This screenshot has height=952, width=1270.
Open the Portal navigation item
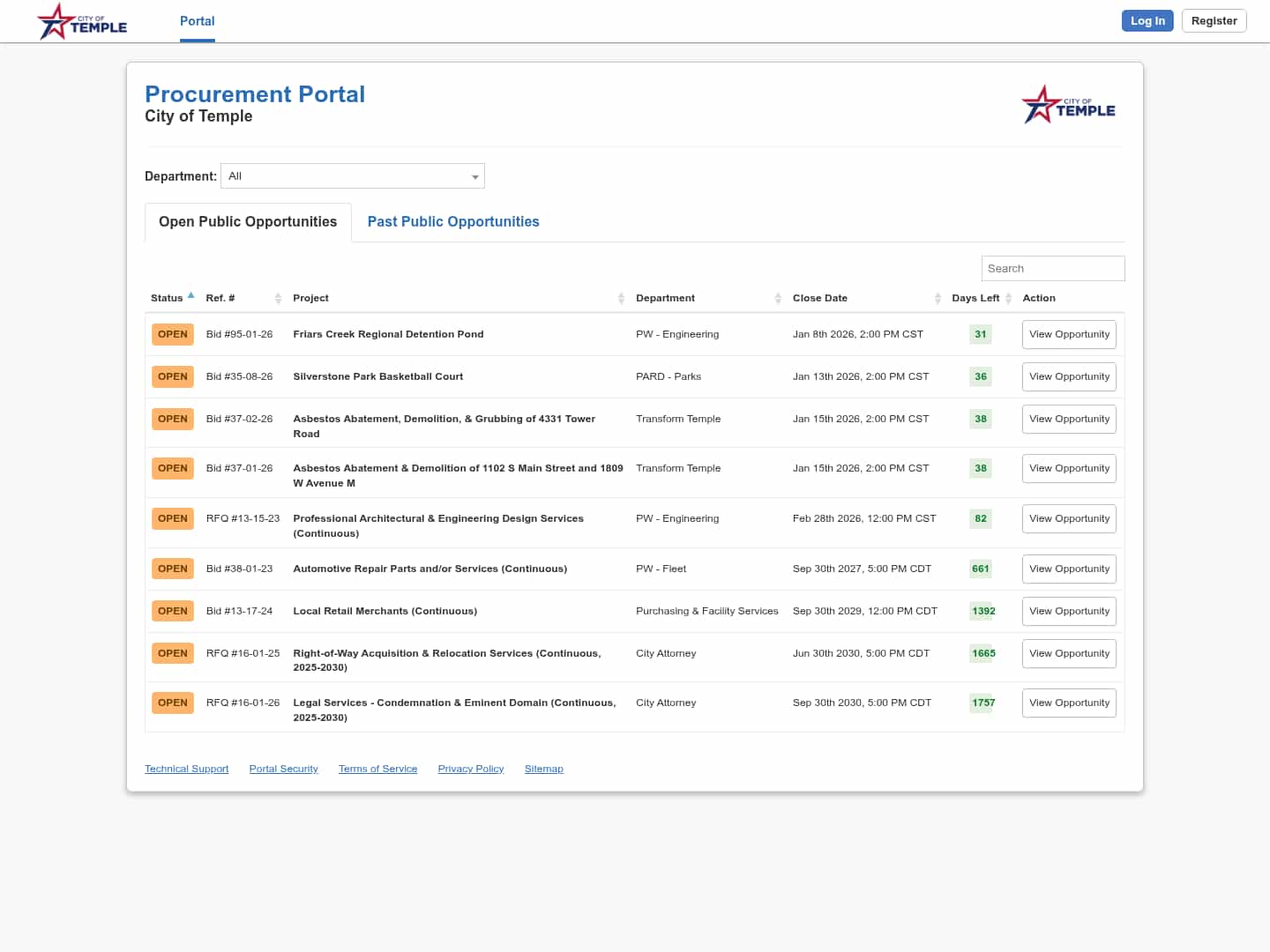[x=198, y=21]
